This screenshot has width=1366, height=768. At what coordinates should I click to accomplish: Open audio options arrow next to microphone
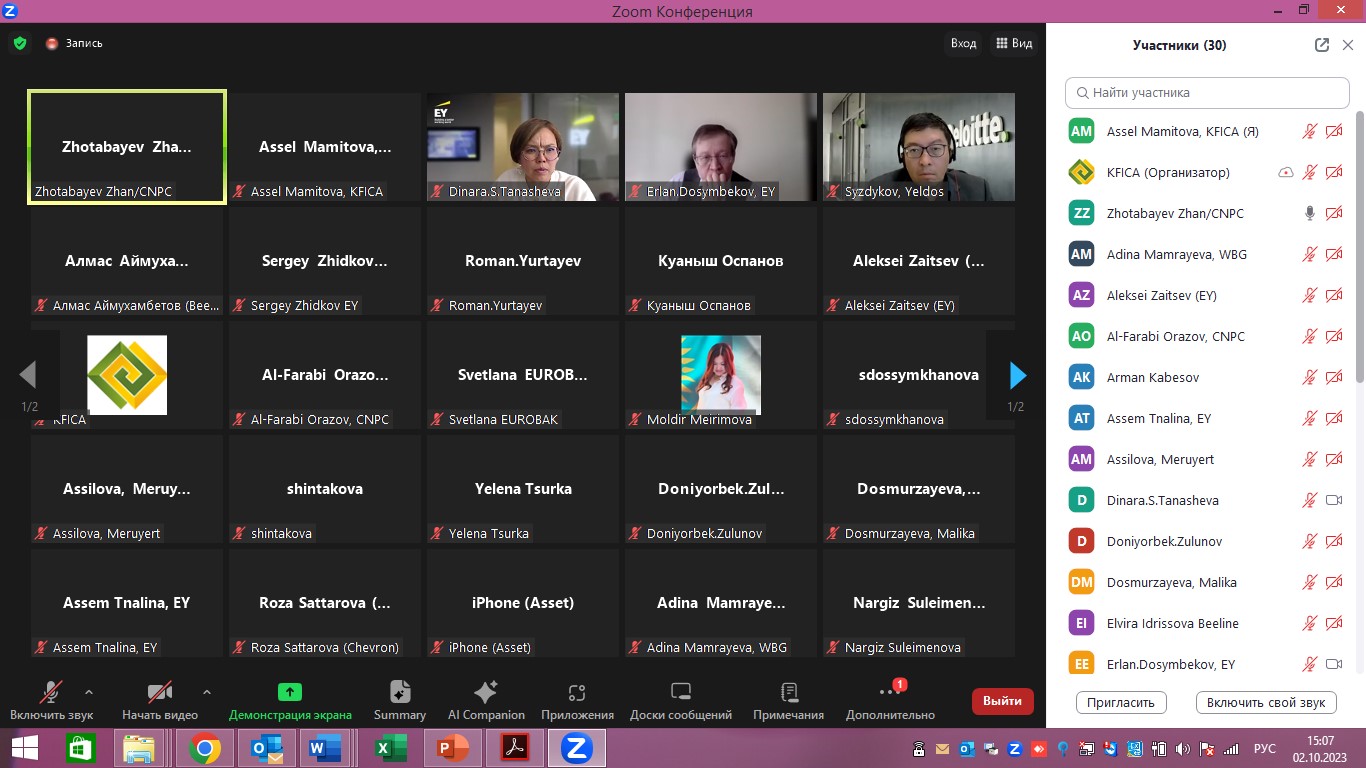[89, 692]
